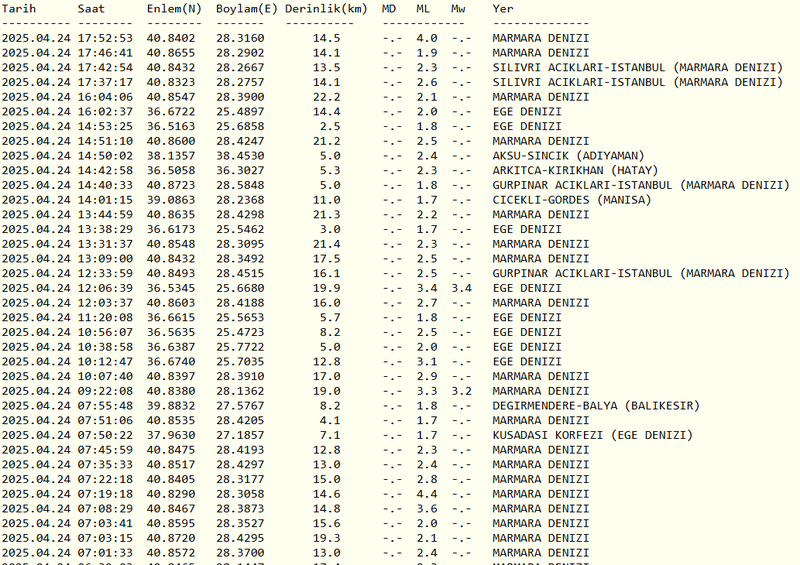Click the Enlem(N) column header
Viewport: 800px width, 565px height.
[175, 8]
